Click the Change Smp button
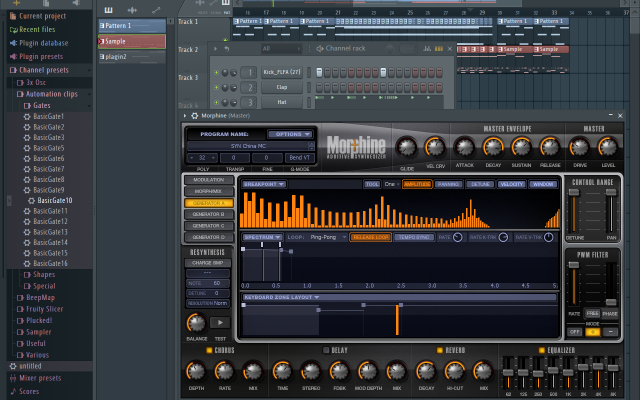640x400 pixels. click(x=208, y=263)
